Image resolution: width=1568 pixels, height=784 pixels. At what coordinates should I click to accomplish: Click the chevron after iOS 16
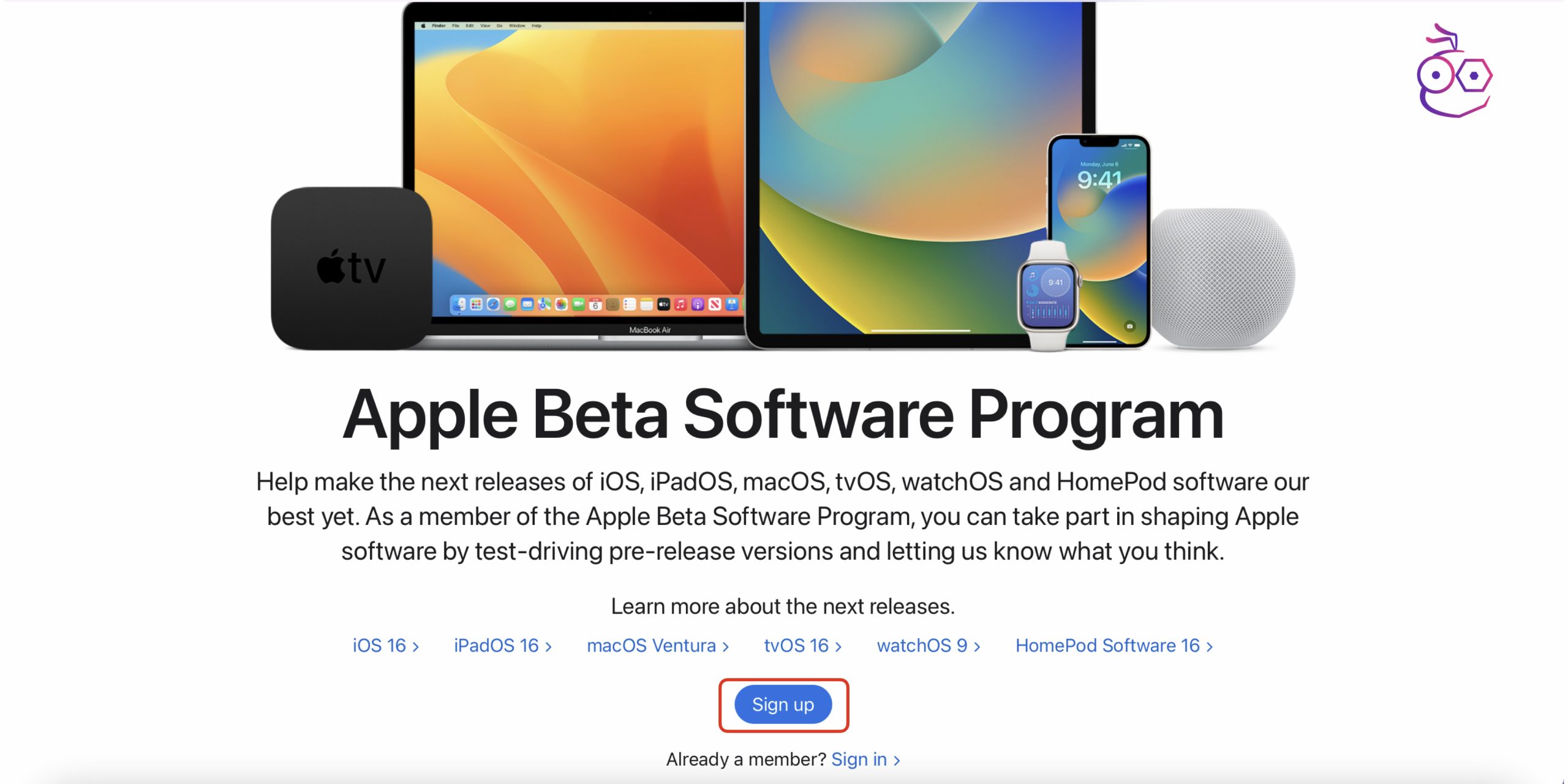(x=415, y=647)
